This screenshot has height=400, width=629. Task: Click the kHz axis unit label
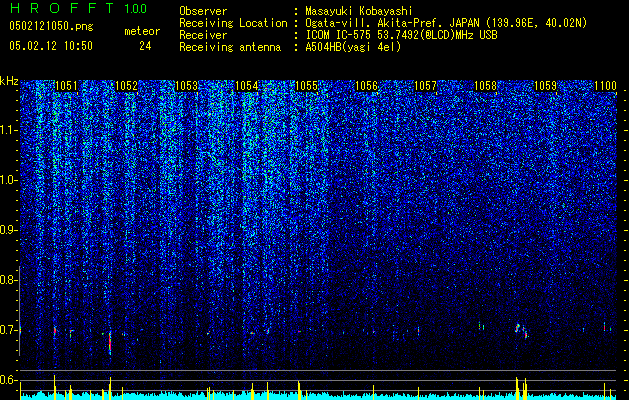coord(9,81)
